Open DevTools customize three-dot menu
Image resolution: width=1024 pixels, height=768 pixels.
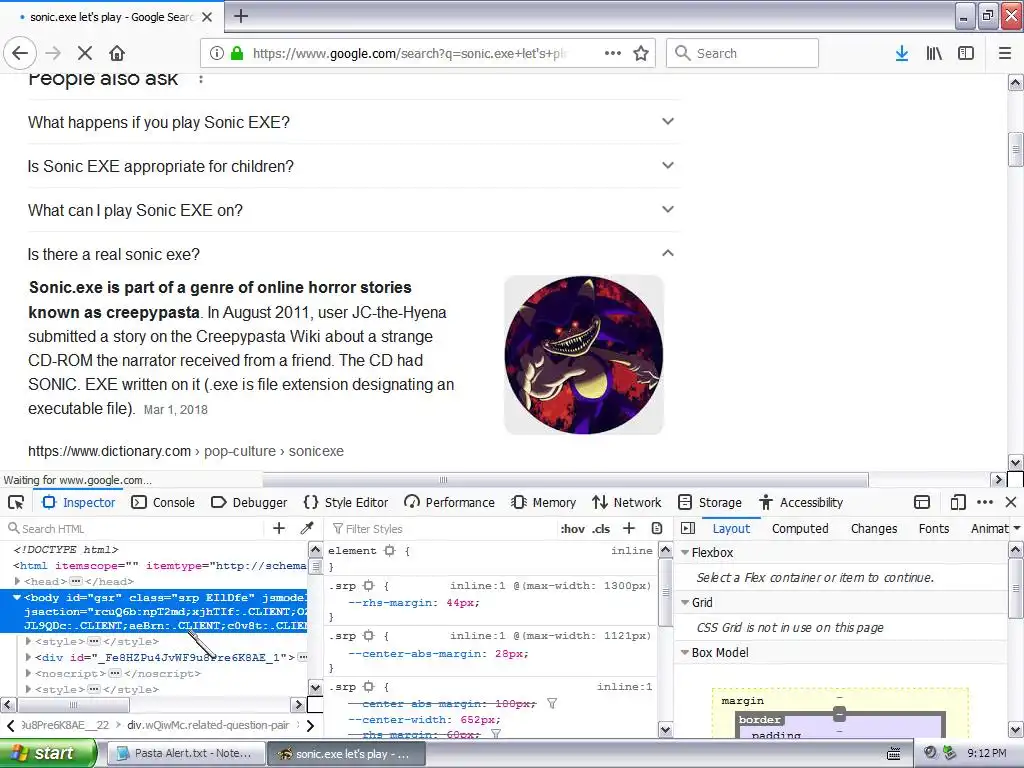click(x=985, y=502)
